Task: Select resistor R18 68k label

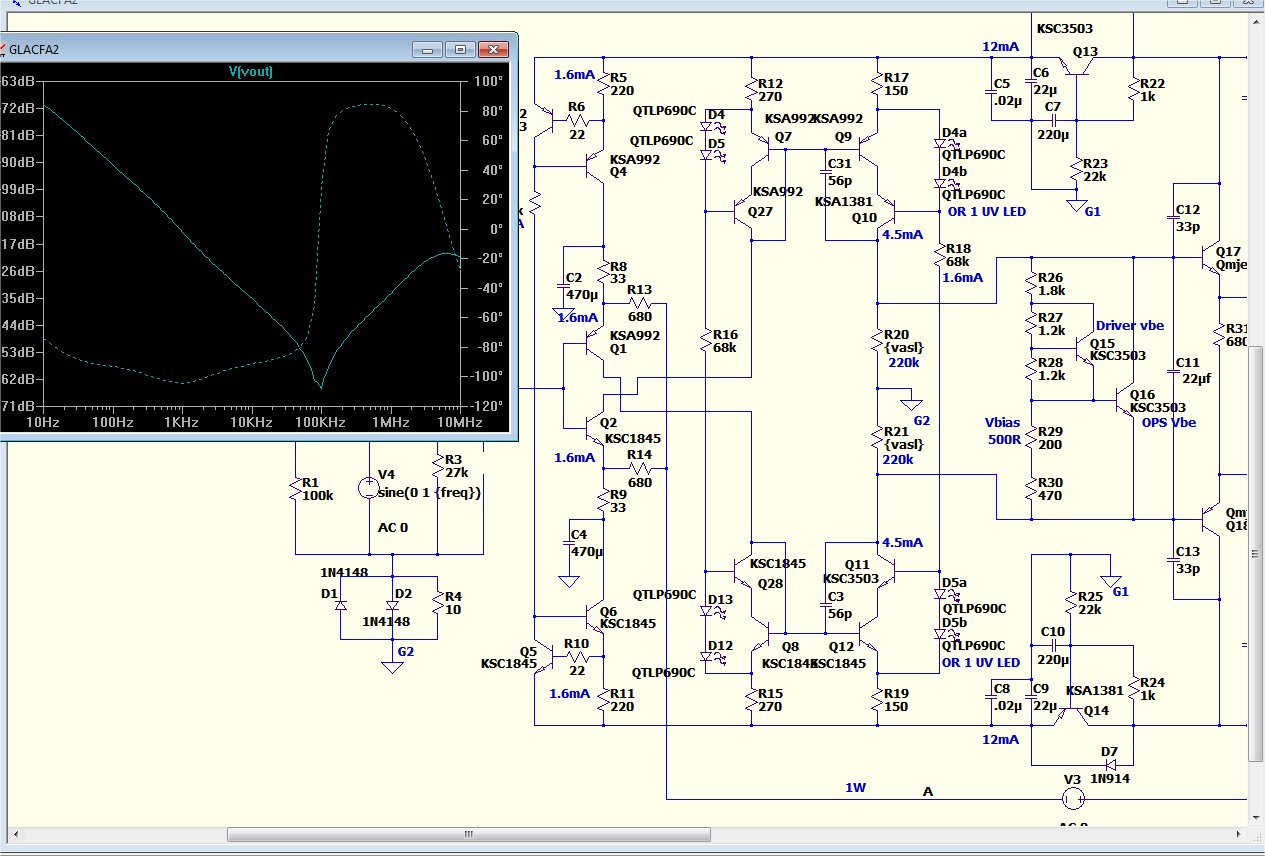Action: (x=957, y=256)
